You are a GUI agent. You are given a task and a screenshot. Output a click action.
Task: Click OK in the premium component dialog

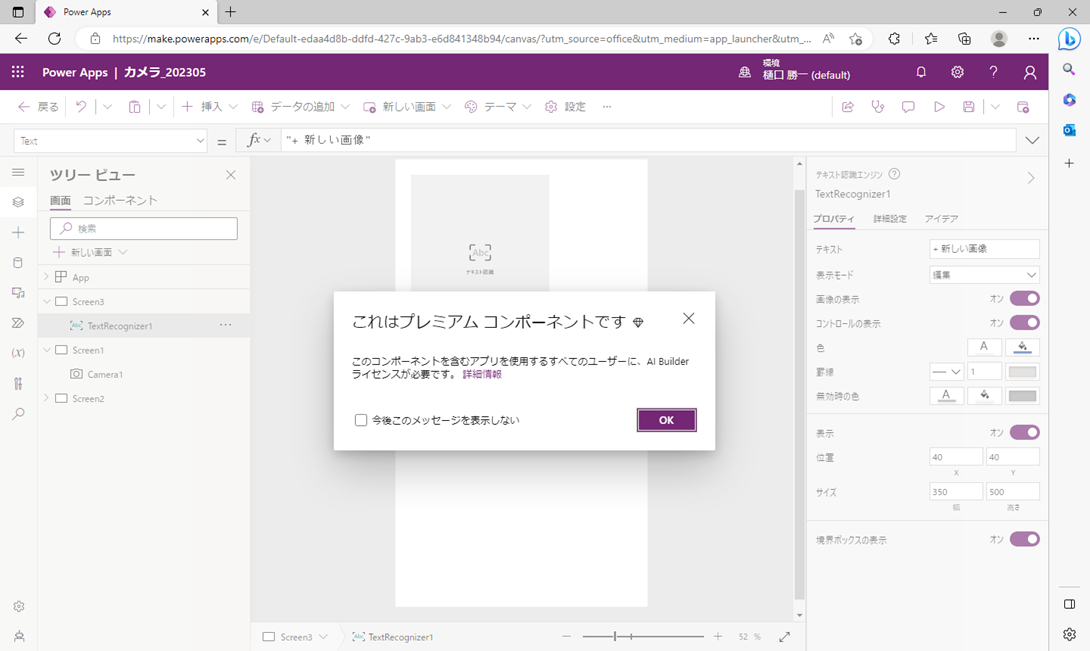point(667,420)
